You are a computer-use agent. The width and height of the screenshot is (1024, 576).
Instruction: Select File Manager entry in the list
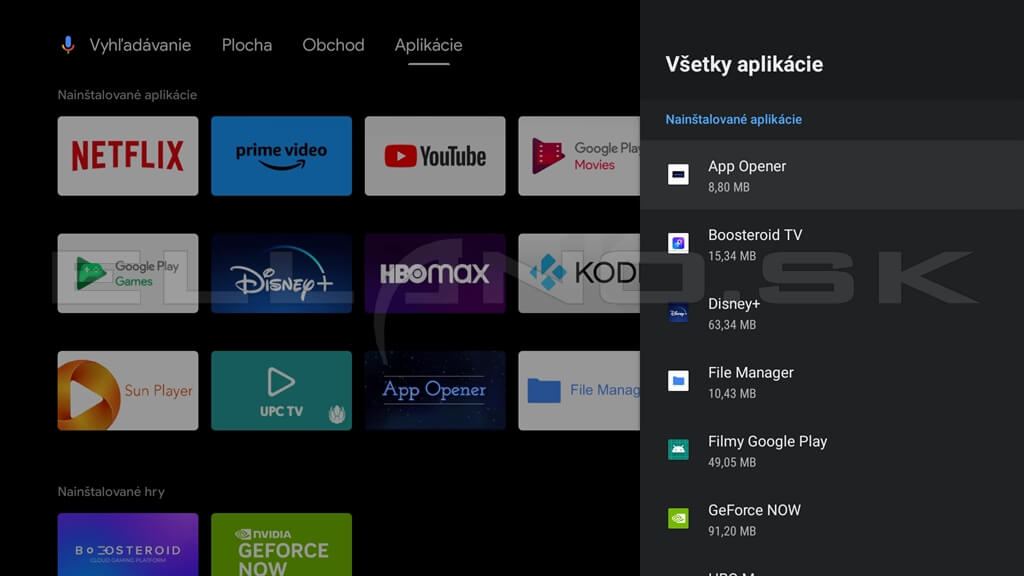click(832, 381)
